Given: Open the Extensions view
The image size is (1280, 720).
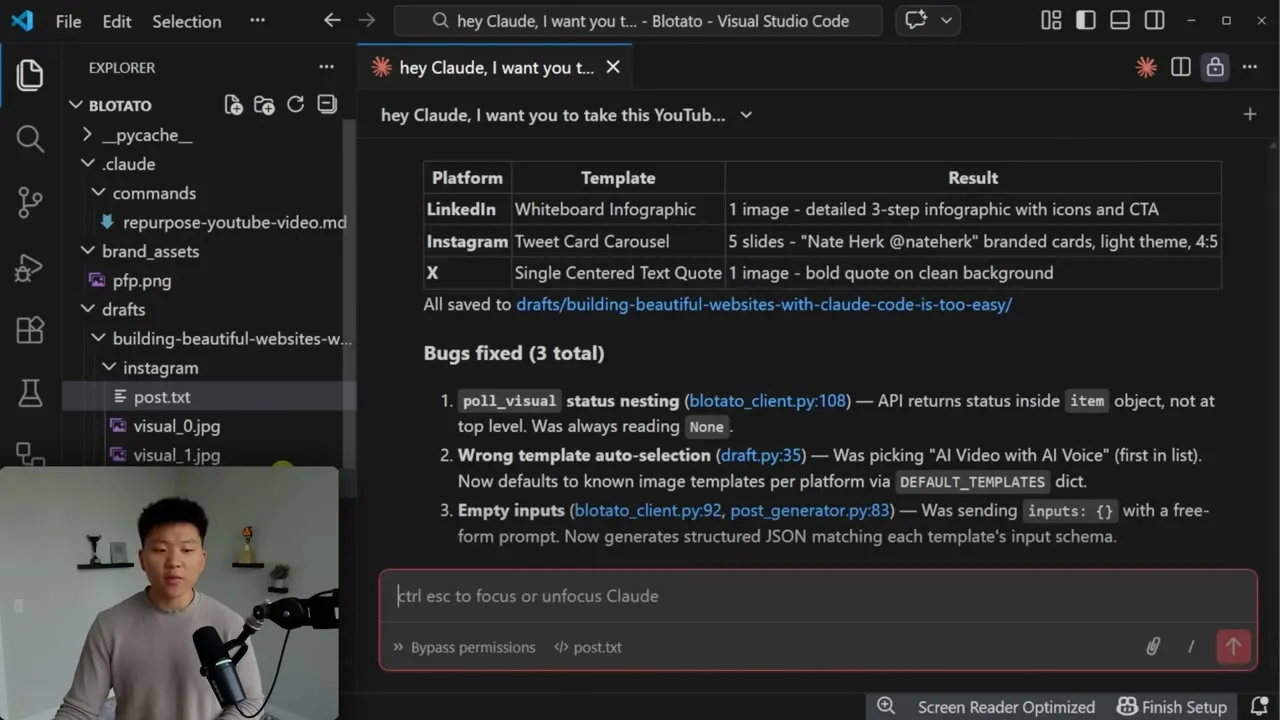Looking at the screenshot, I should (30, 331).
